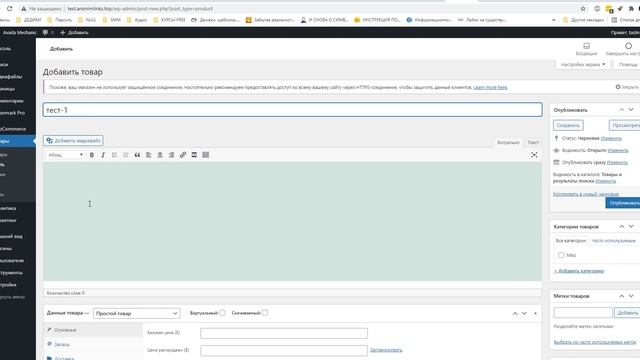Screen dimensions: 640x360
Task: Tick the Misc category checkbox
Action: click(561, 255)
